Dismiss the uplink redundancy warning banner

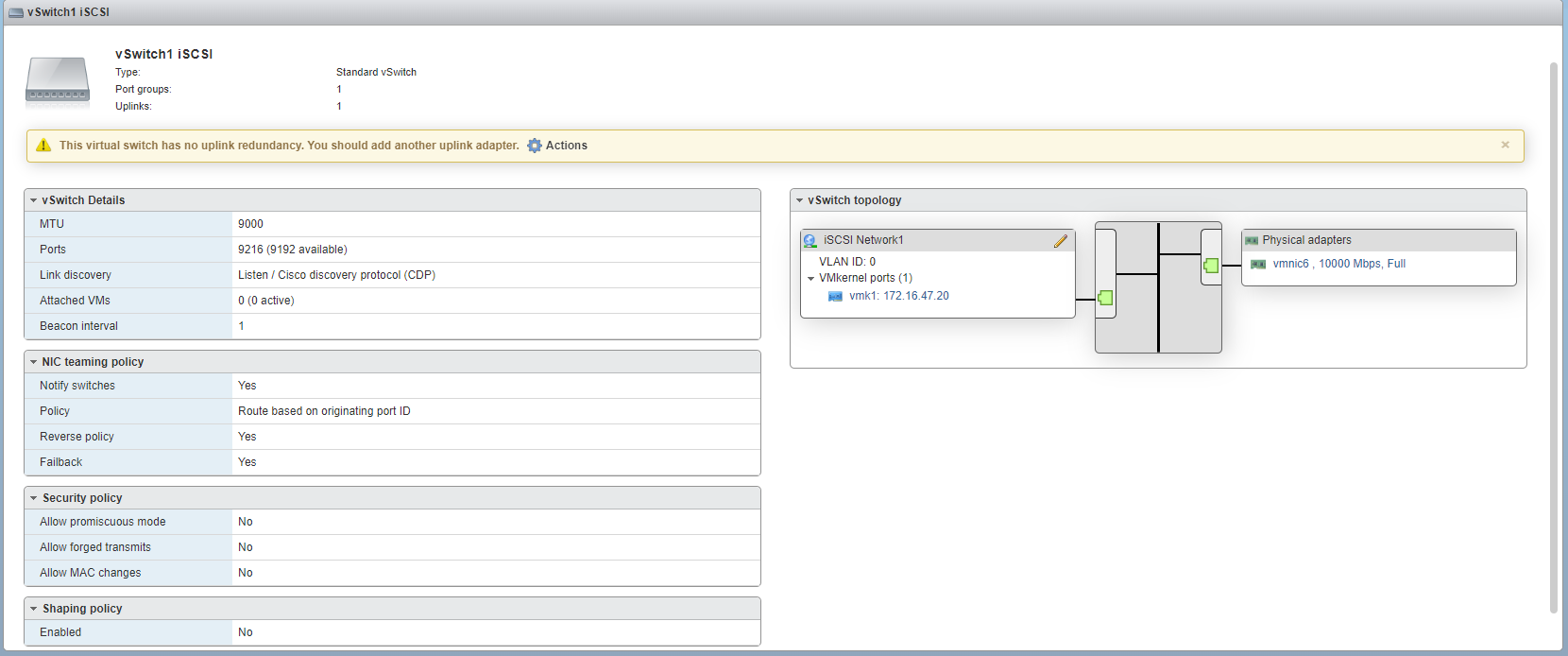[1506, 145]
